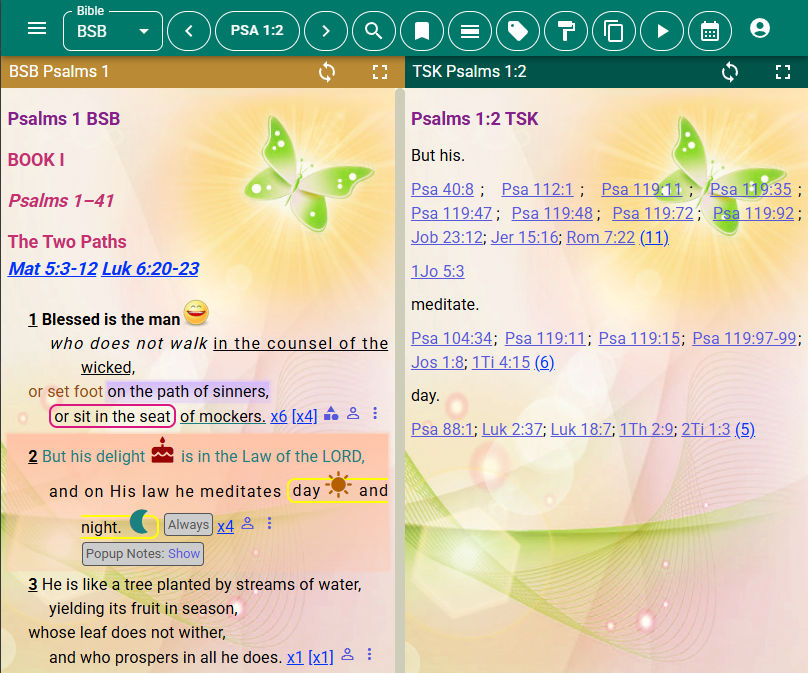Advance to next chapter with forward chevron
Viewport: 808px width, 673px height.
point(326,30)
